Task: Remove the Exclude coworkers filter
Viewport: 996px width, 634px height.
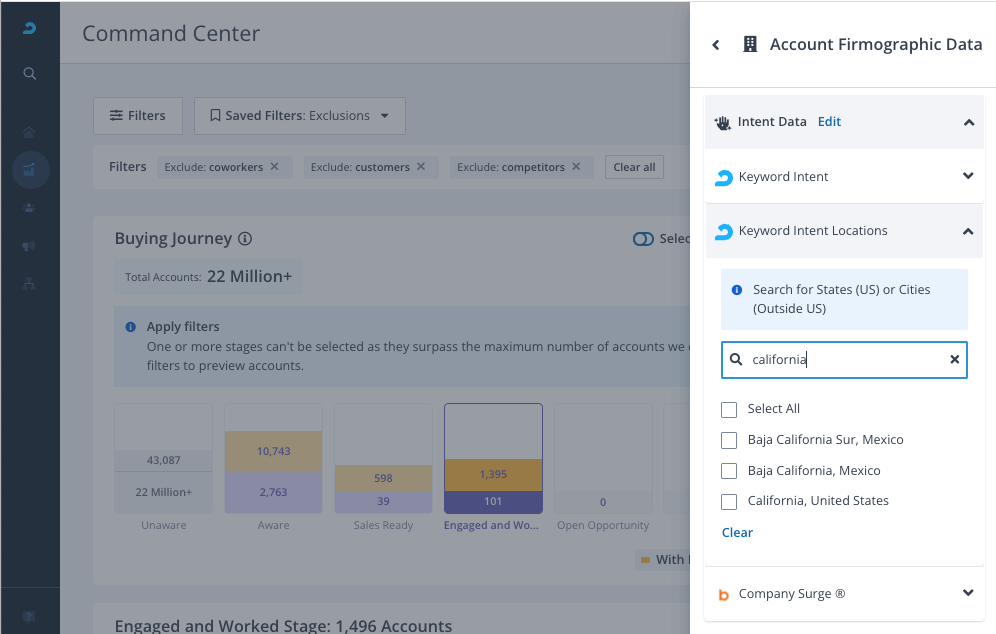Action: coord(275,167)
